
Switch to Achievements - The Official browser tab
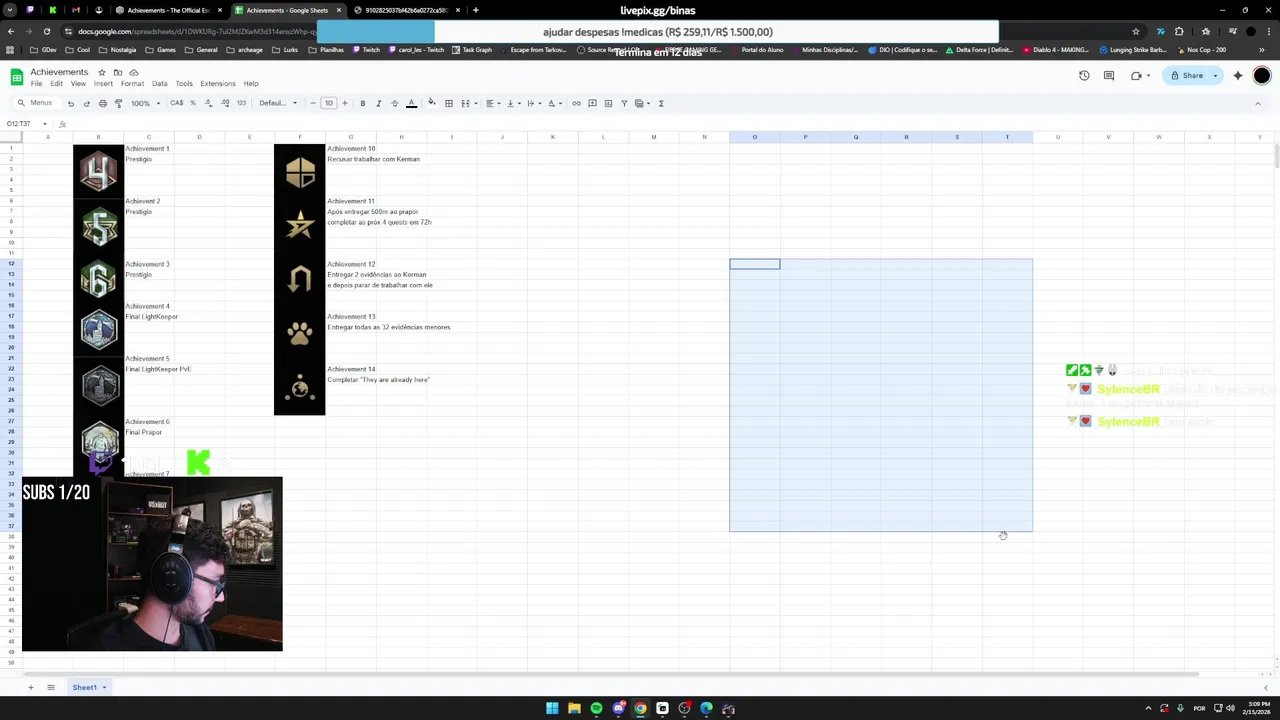168,10
